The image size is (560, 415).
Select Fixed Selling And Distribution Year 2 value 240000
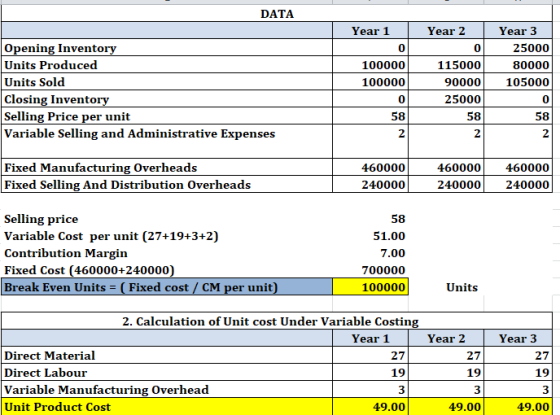pos(446,184)
